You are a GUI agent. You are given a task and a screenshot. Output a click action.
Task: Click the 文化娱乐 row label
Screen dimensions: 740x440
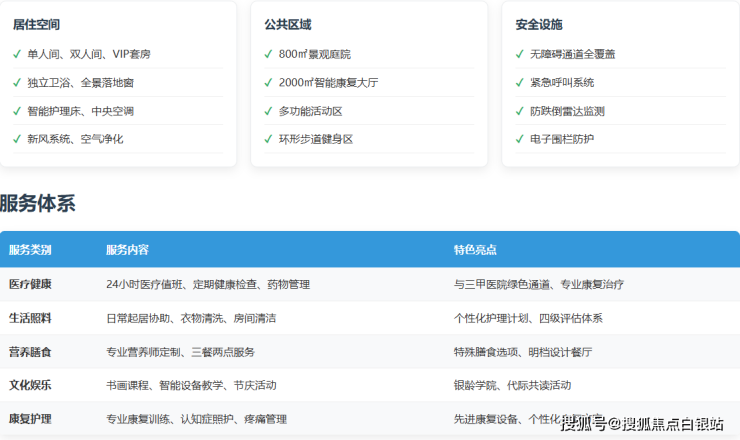coord(30,385)
